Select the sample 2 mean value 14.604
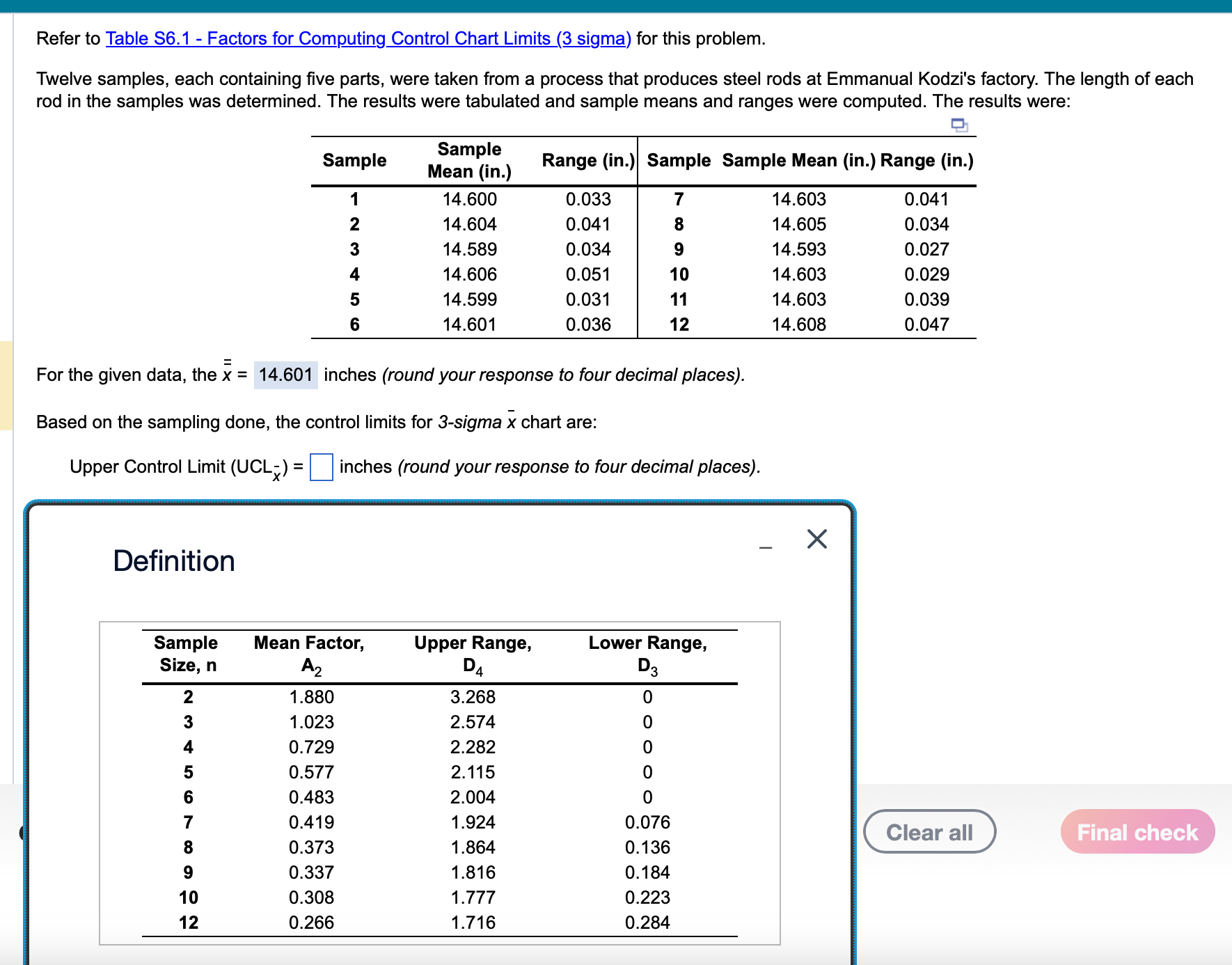1232x965 pixels. click(x=470, y=224)
